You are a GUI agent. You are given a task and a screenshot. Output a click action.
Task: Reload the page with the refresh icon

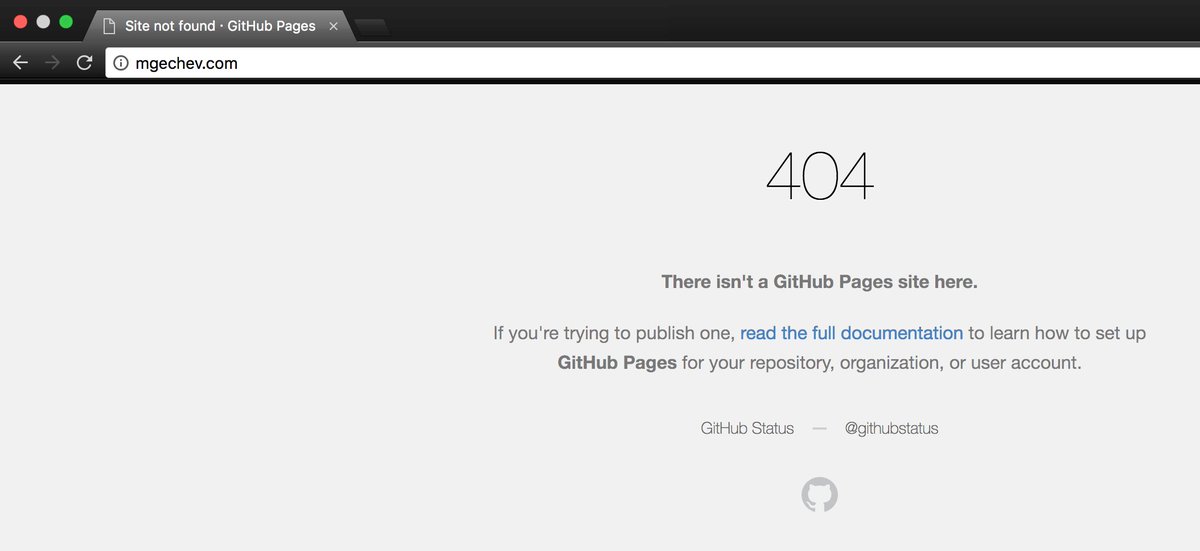coord(85,63)
